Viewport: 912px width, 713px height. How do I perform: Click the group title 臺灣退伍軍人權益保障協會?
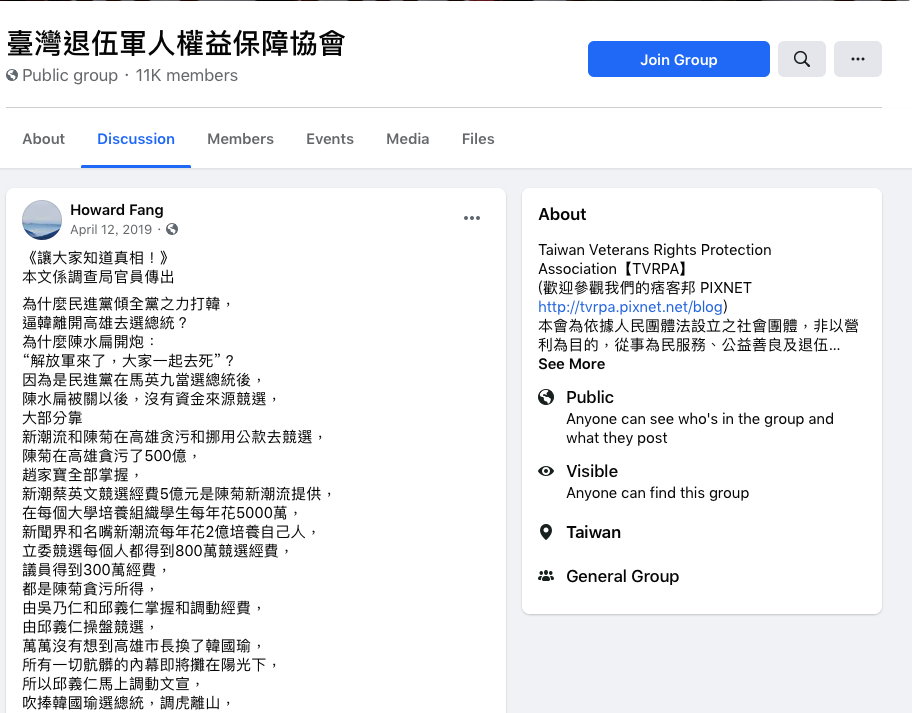[176, 44]
